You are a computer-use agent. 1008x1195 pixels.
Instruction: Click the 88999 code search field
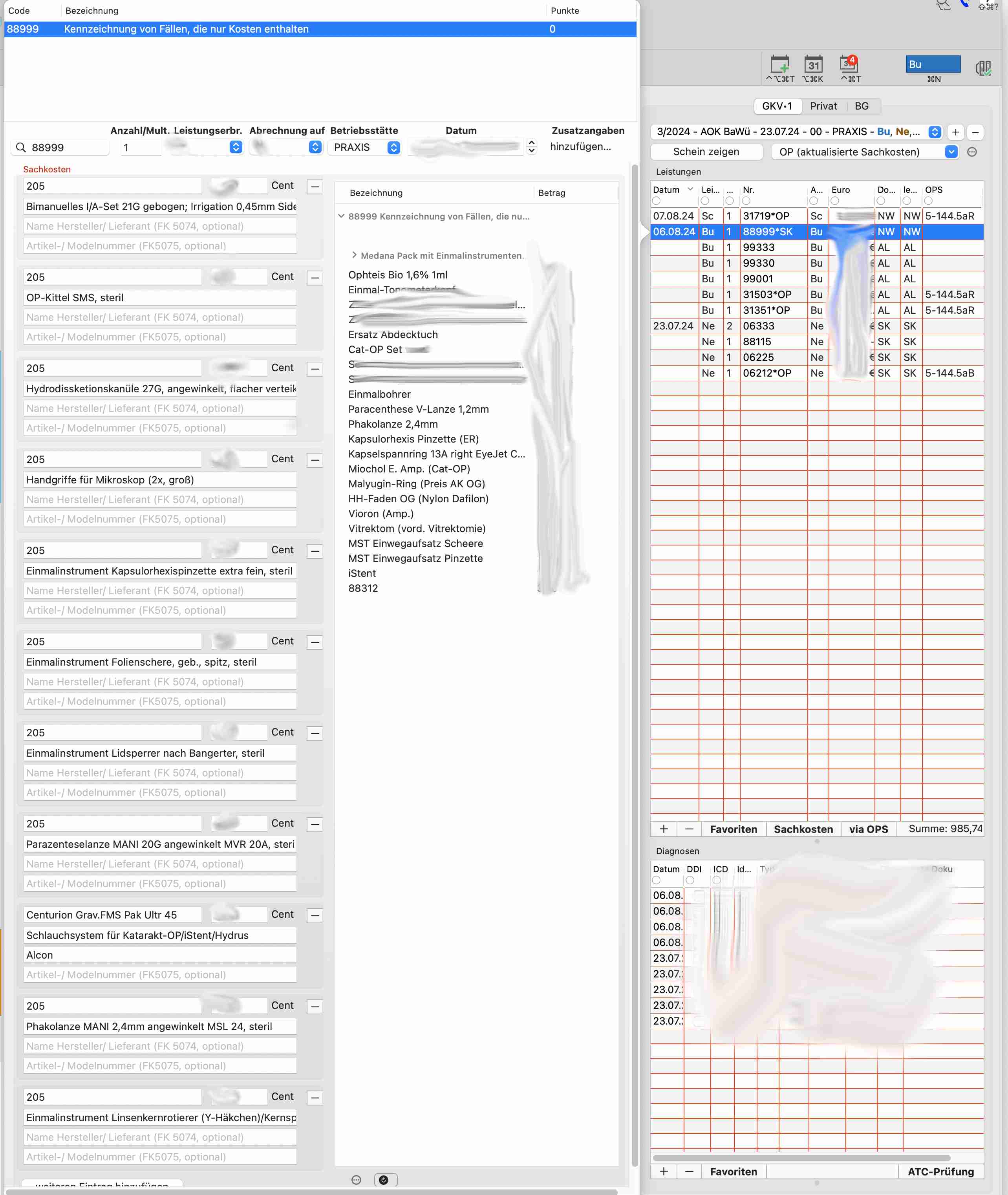[x=60, y=147]
